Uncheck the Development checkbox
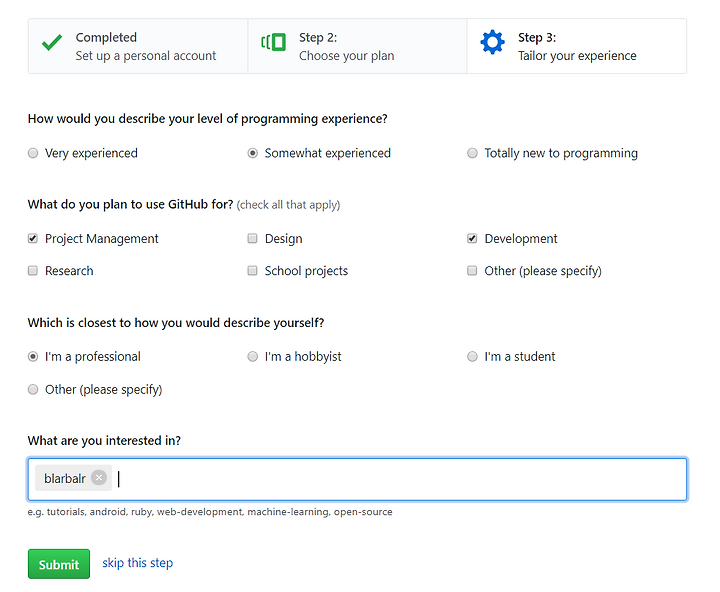This screenshot has width=720, height=592. tap(472, 238)
